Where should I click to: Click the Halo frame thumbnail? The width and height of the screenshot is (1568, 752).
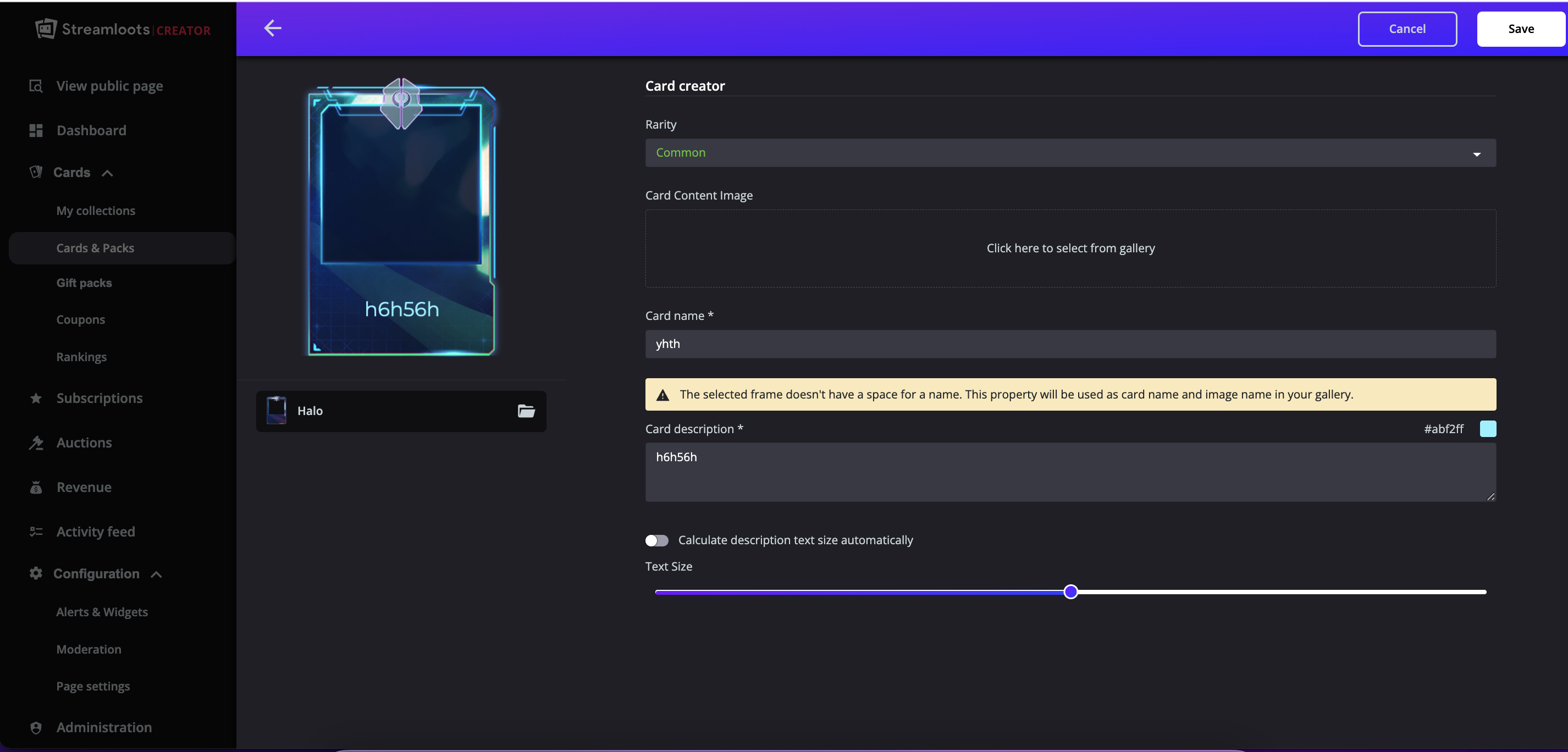click(277, 411)
